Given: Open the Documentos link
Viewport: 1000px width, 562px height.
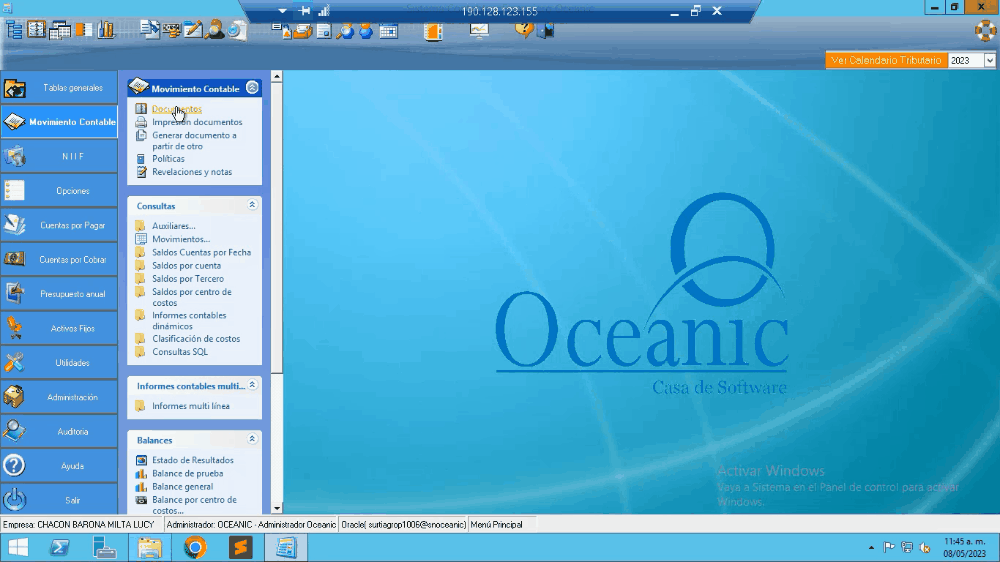Looking at the screenshot, I should 176,109.
